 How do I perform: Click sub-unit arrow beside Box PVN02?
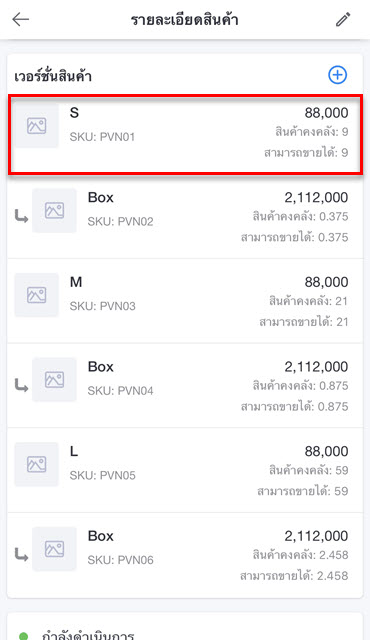click(21, 216)
